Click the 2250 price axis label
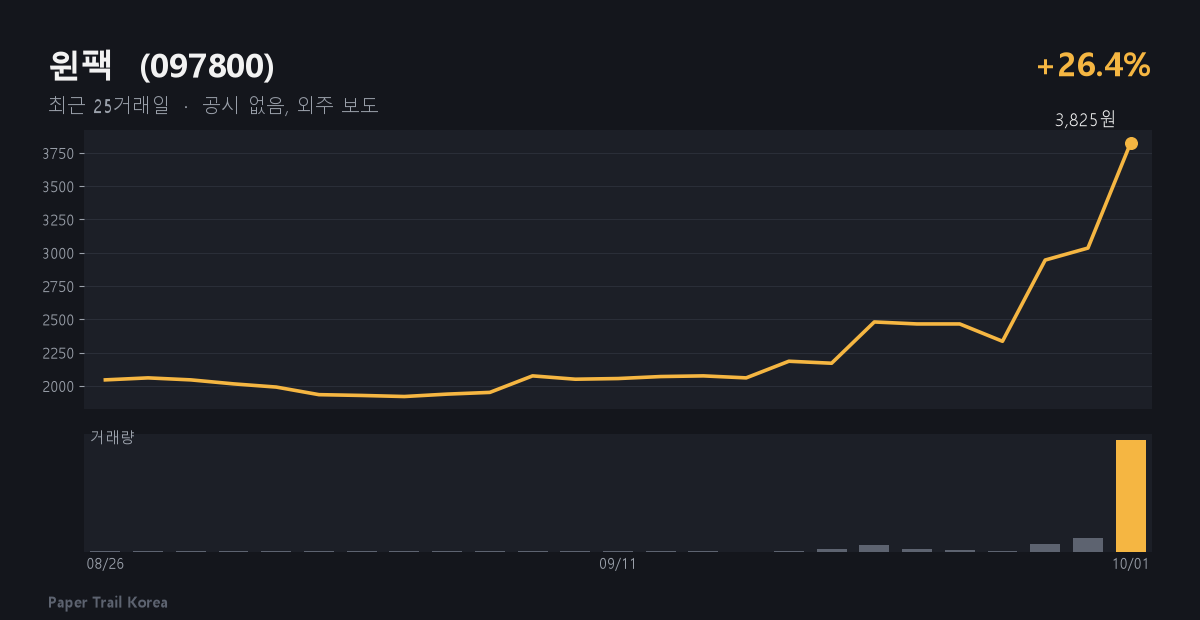 58,353
